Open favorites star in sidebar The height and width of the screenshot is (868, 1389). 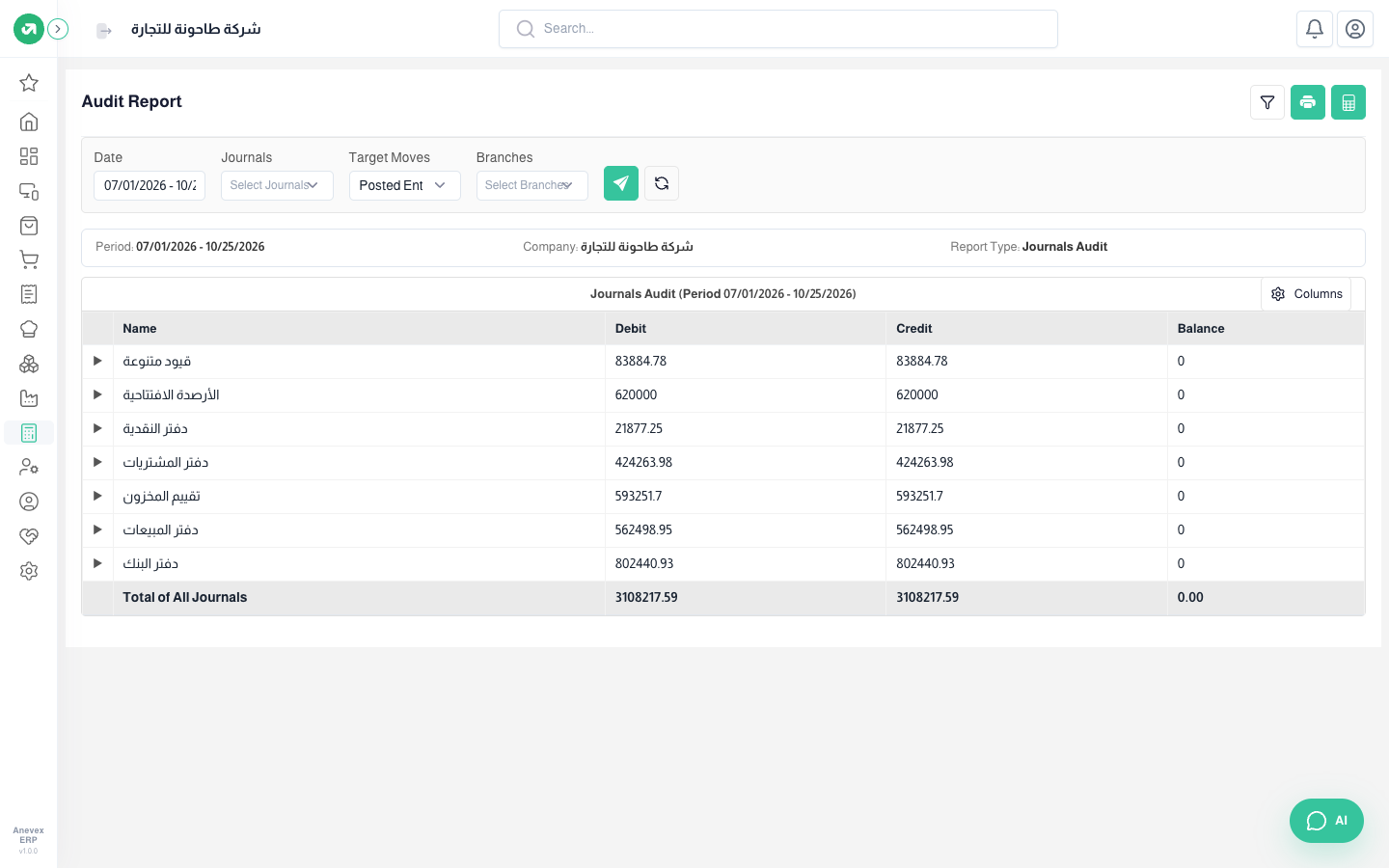pos(29,83)
